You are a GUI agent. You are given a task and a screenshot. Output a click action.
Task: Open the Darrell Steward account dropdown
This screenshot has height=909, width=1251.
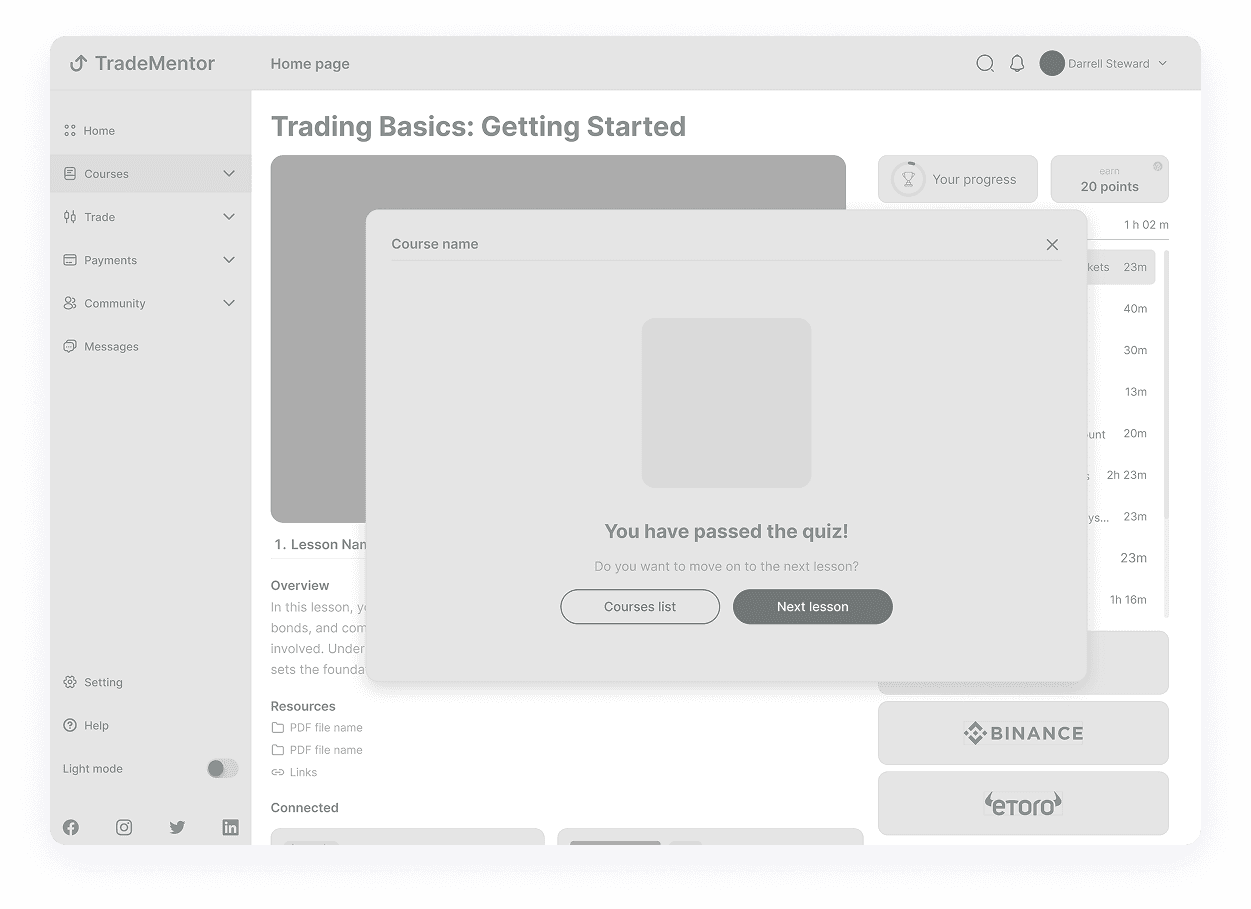[1103, 63]
